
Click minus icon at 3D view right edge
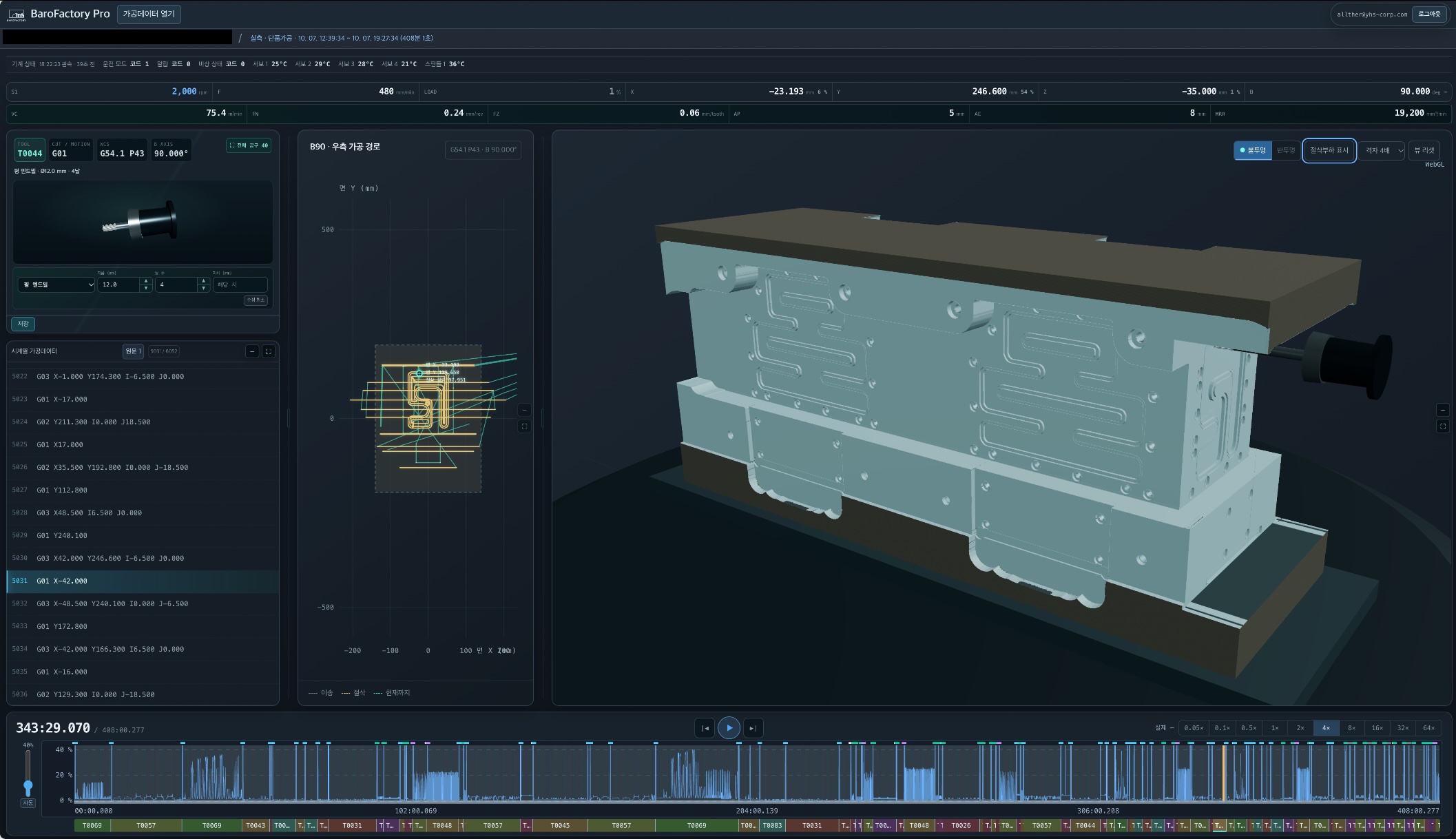point(1443,411)
